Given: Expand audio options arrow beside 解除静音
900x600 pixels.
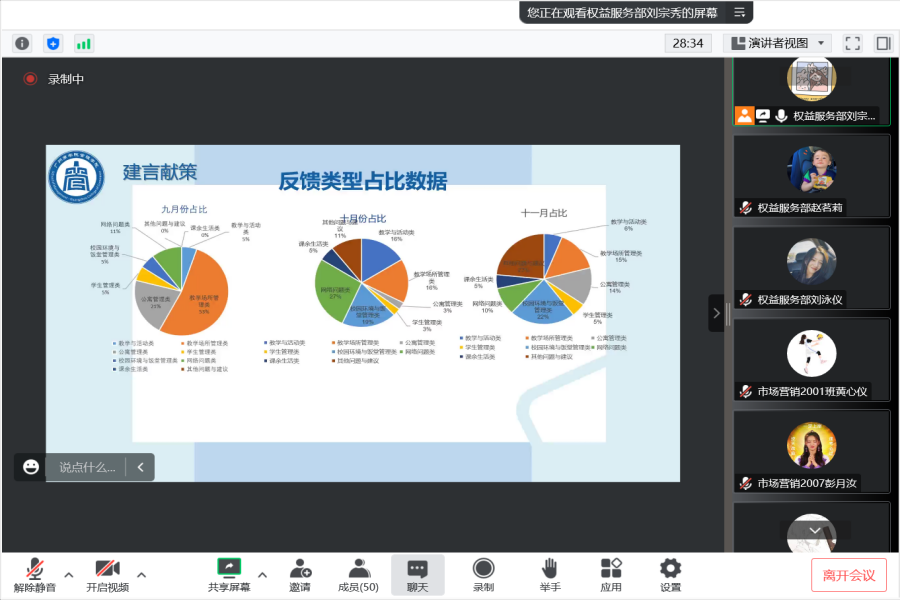Looking at the screenshot, I should coord(69,574).
